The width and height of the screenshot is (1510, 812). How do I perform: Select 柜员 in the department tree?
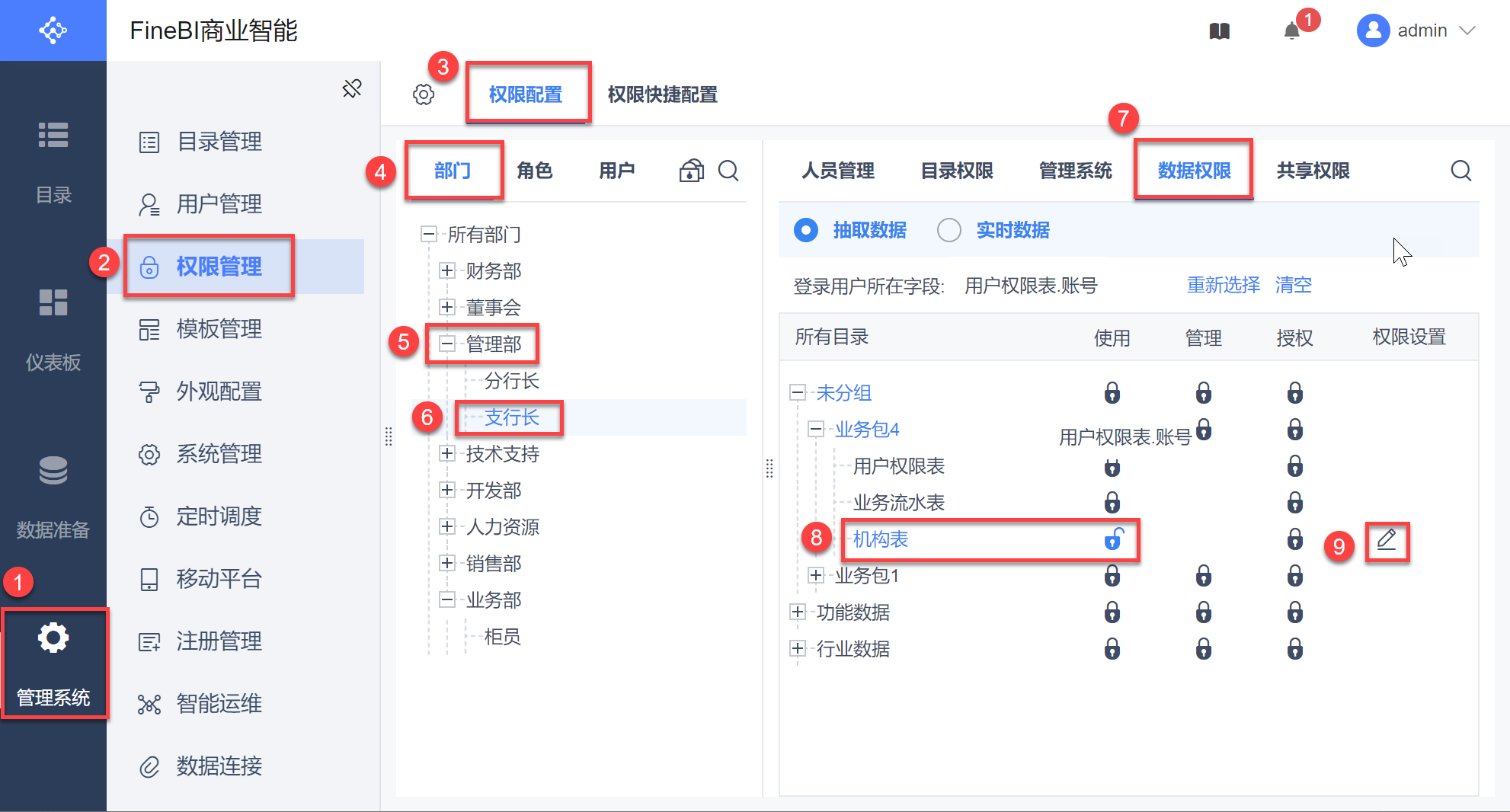503,637
